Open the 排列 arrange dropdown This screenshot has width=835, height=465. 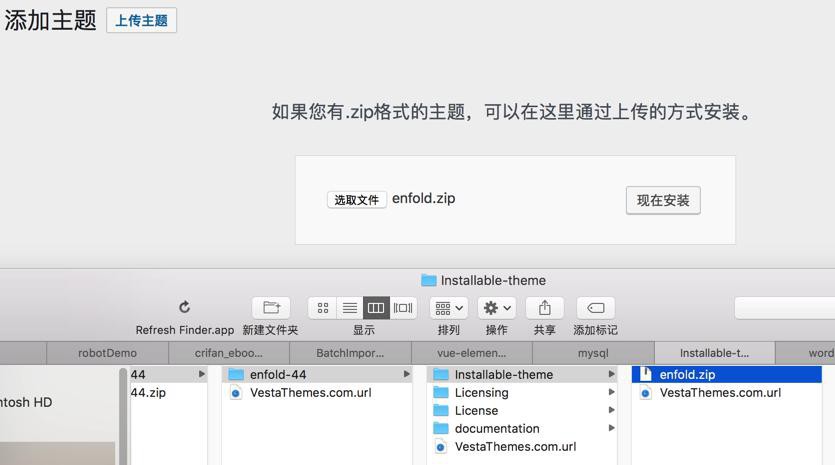pos(449,308)
